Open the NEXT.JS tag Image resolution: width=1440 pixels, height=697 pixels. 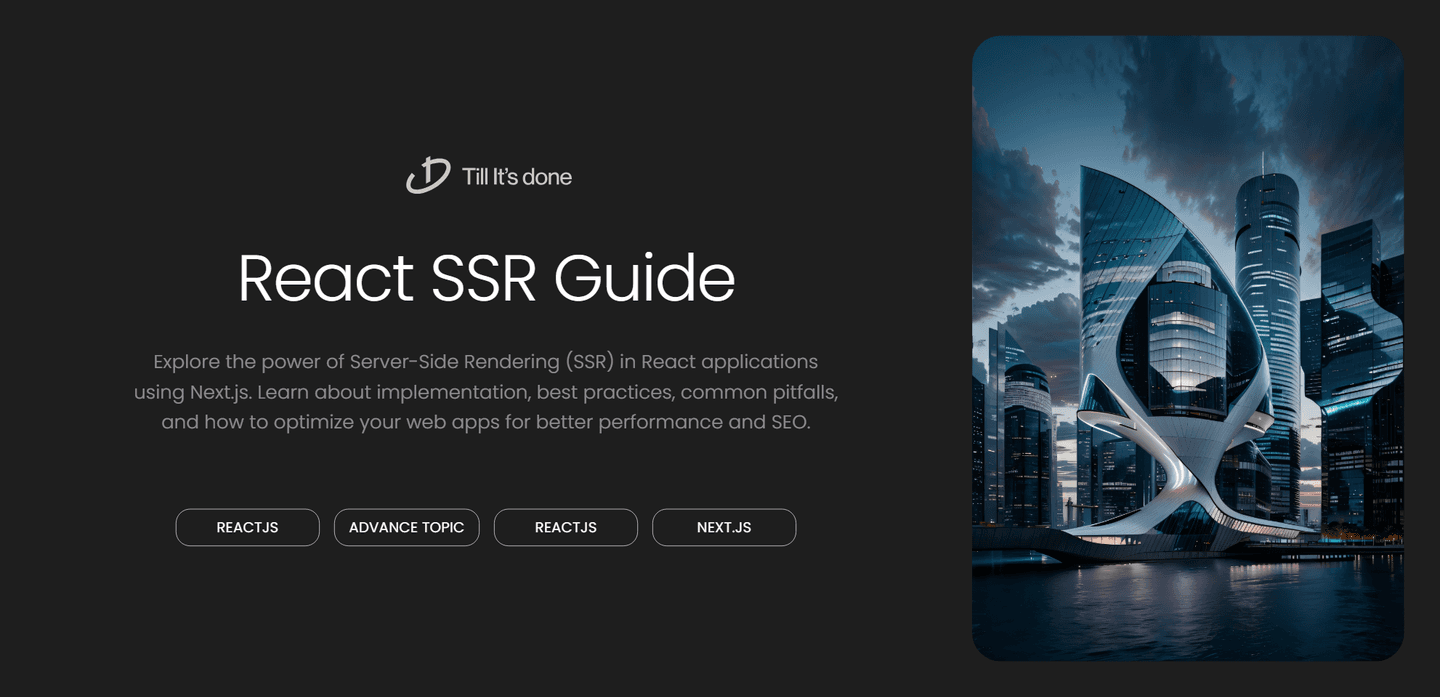click(723, 527)
